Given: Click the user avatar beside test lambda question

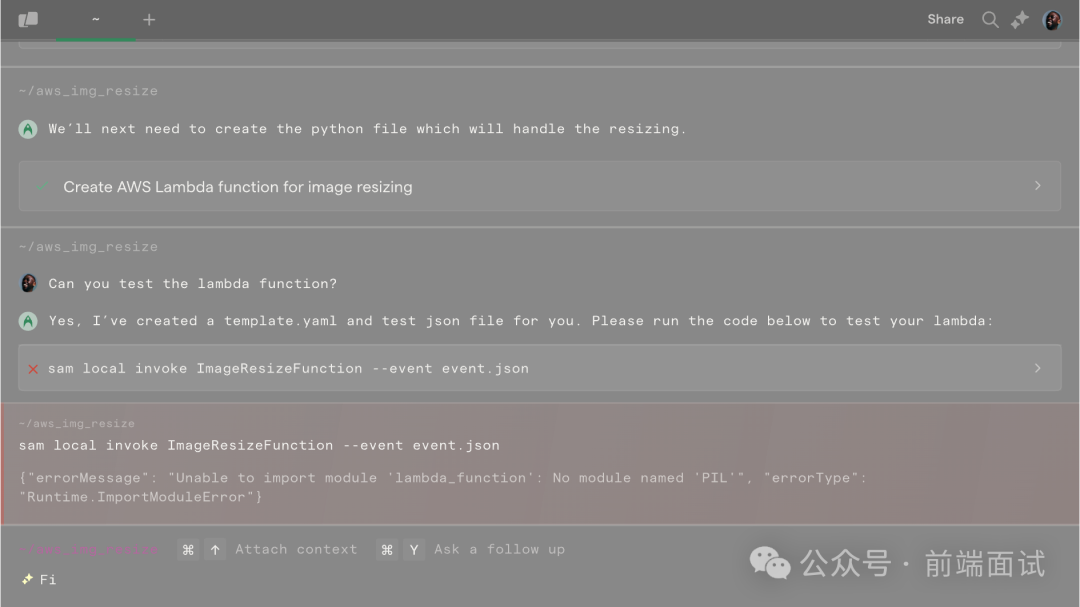Looking at the screenshot, I should 28,283.
